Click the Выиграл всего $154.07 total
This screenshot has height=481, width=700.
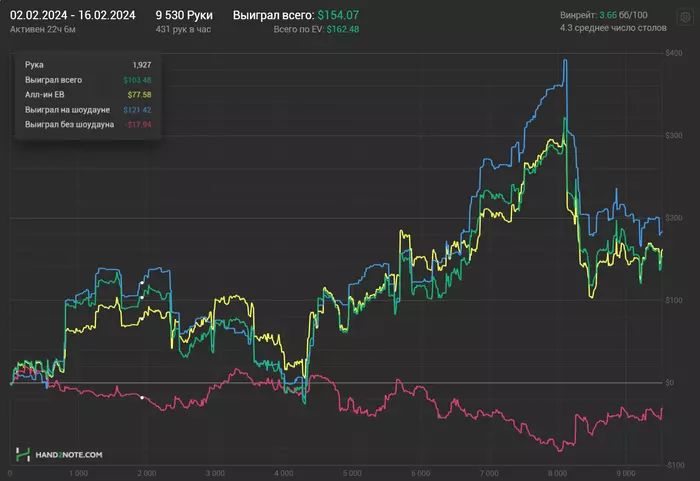pos(295,15)
